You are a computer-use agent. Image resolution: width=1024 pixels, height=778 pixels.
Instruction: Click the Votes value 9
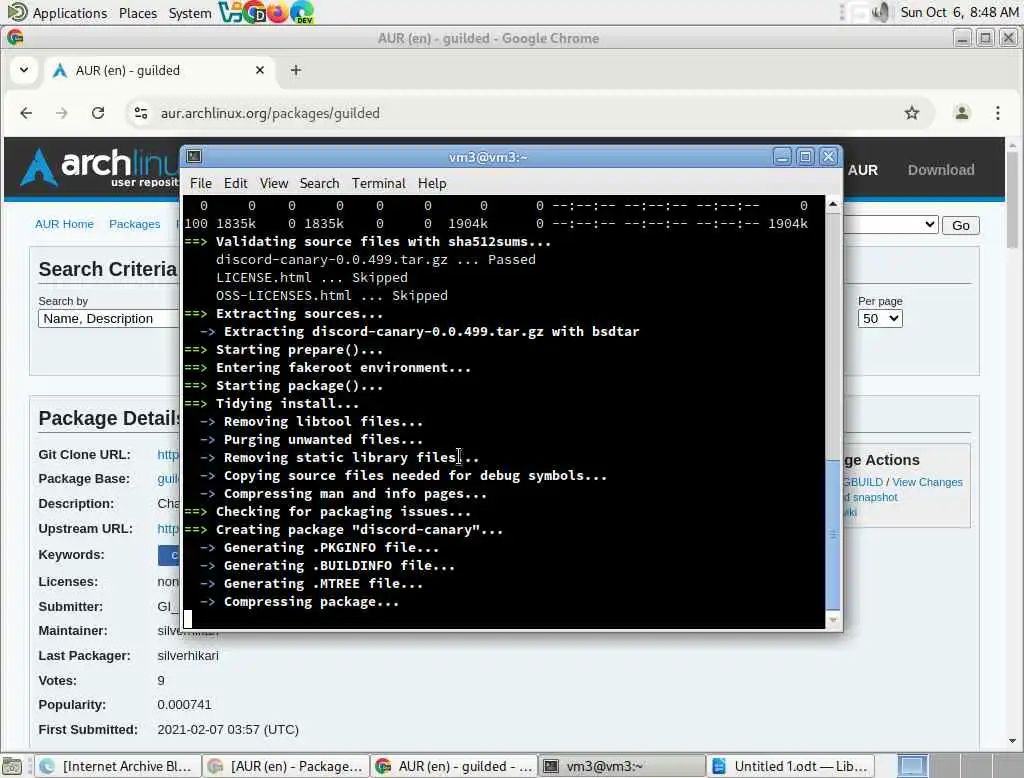coord(161,681)
